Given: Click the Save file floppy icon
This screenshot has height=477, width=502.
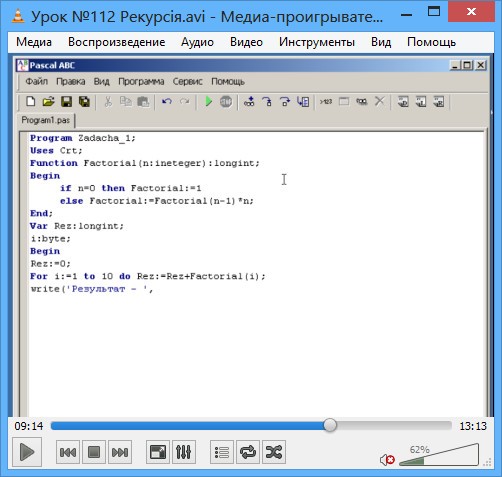Looking at the screenshot, I should coord(66,101).
